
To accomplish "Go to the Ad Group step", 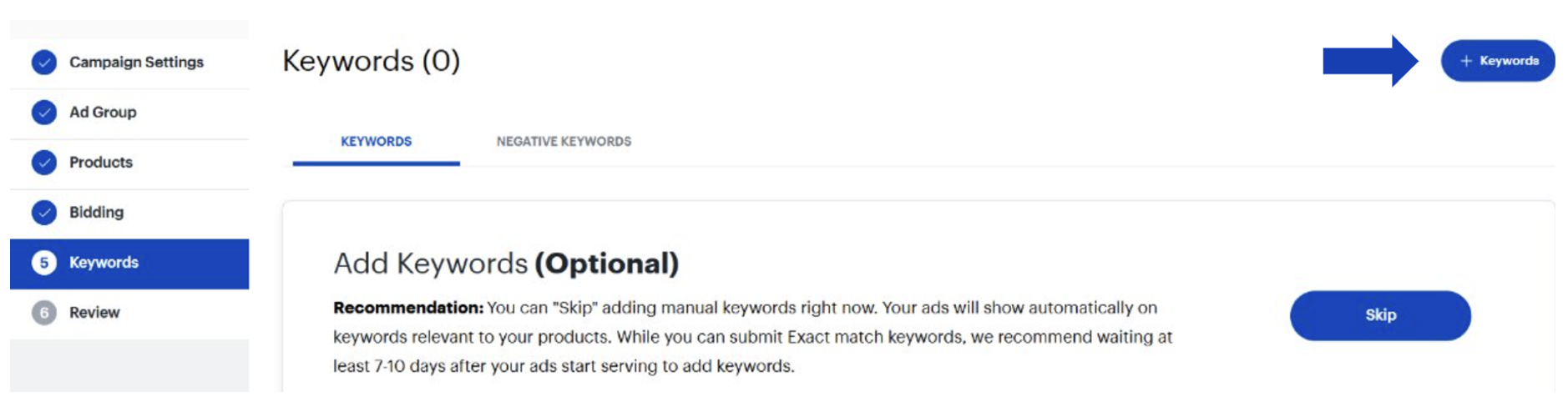I will (x=103, y=113).
